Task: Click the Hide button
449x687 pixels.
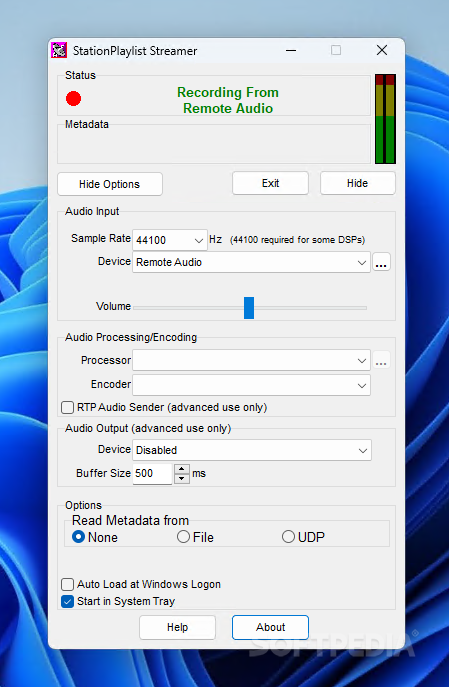Action: (x=357, y=183)
